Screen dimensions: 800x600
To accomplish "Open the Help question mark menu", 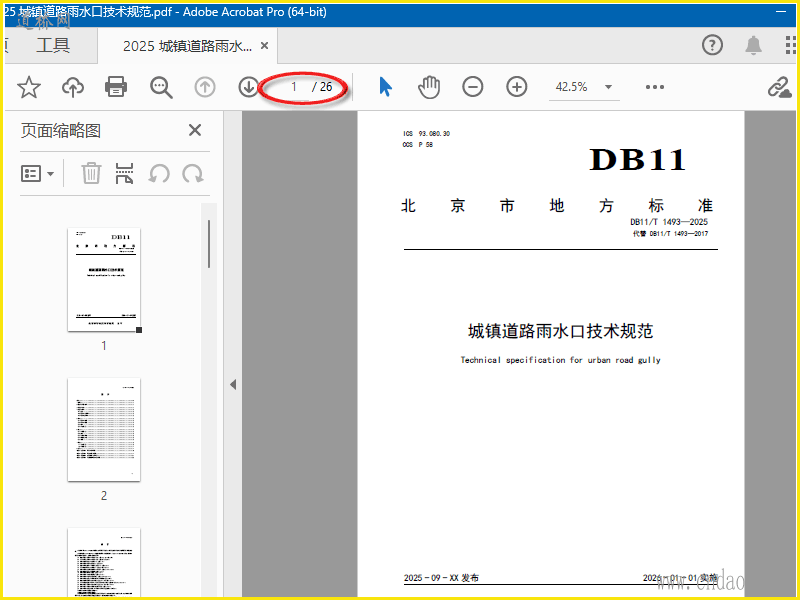I will [712, 45].
